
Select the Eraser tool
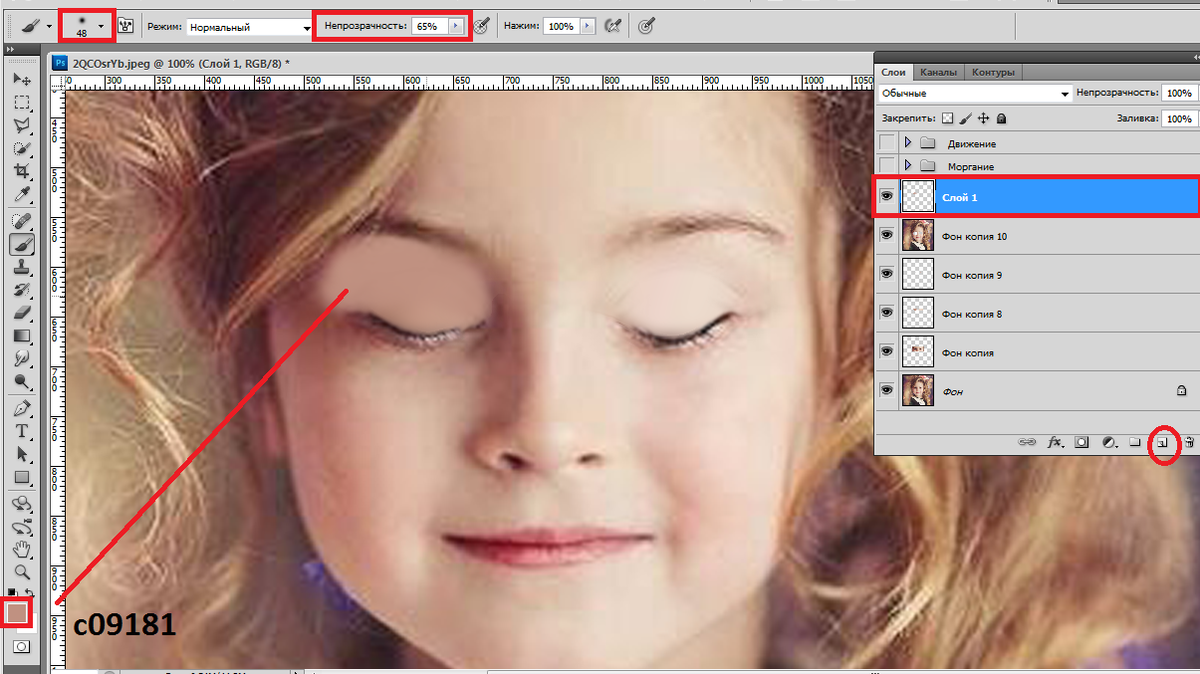(x=22, y=312)
